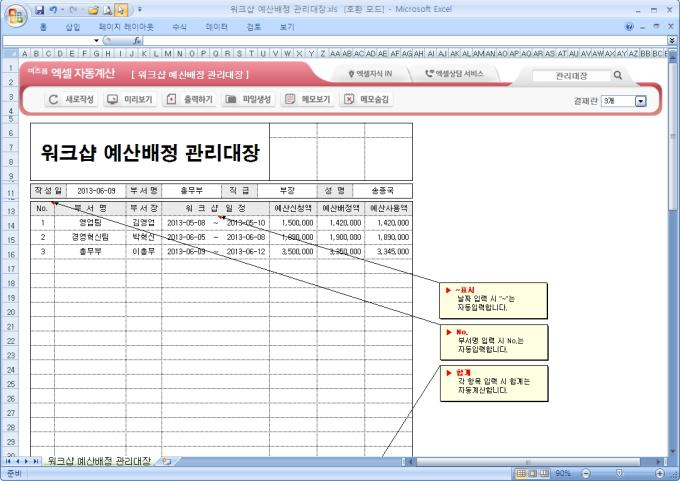Image resolution: width=680 pixels, height=481 pixels.
Task: Click the 미리보기 button
Action: click(x=131, y=99)
